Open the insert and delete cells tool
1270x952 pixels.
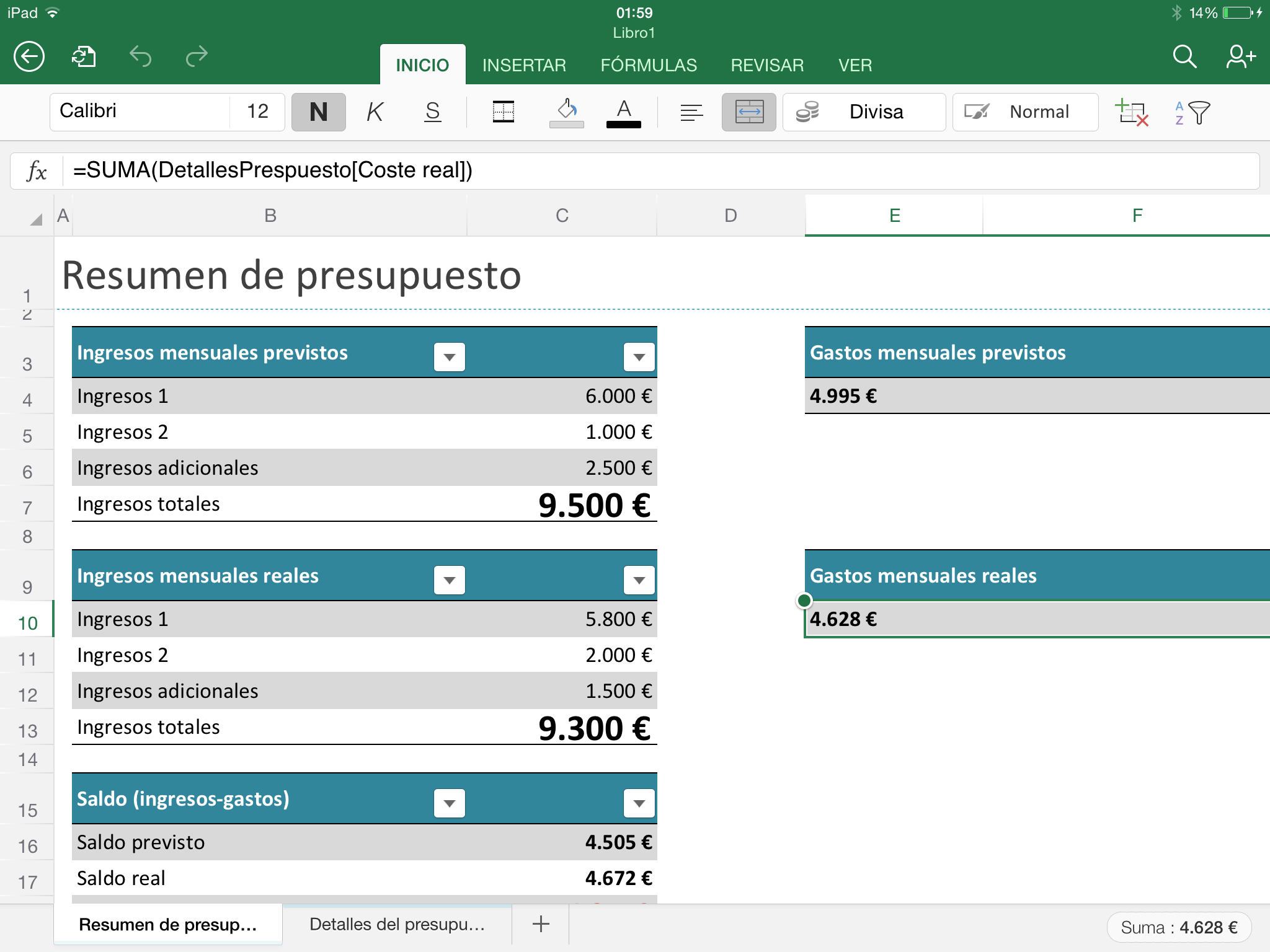click(x=1132, y=112)
